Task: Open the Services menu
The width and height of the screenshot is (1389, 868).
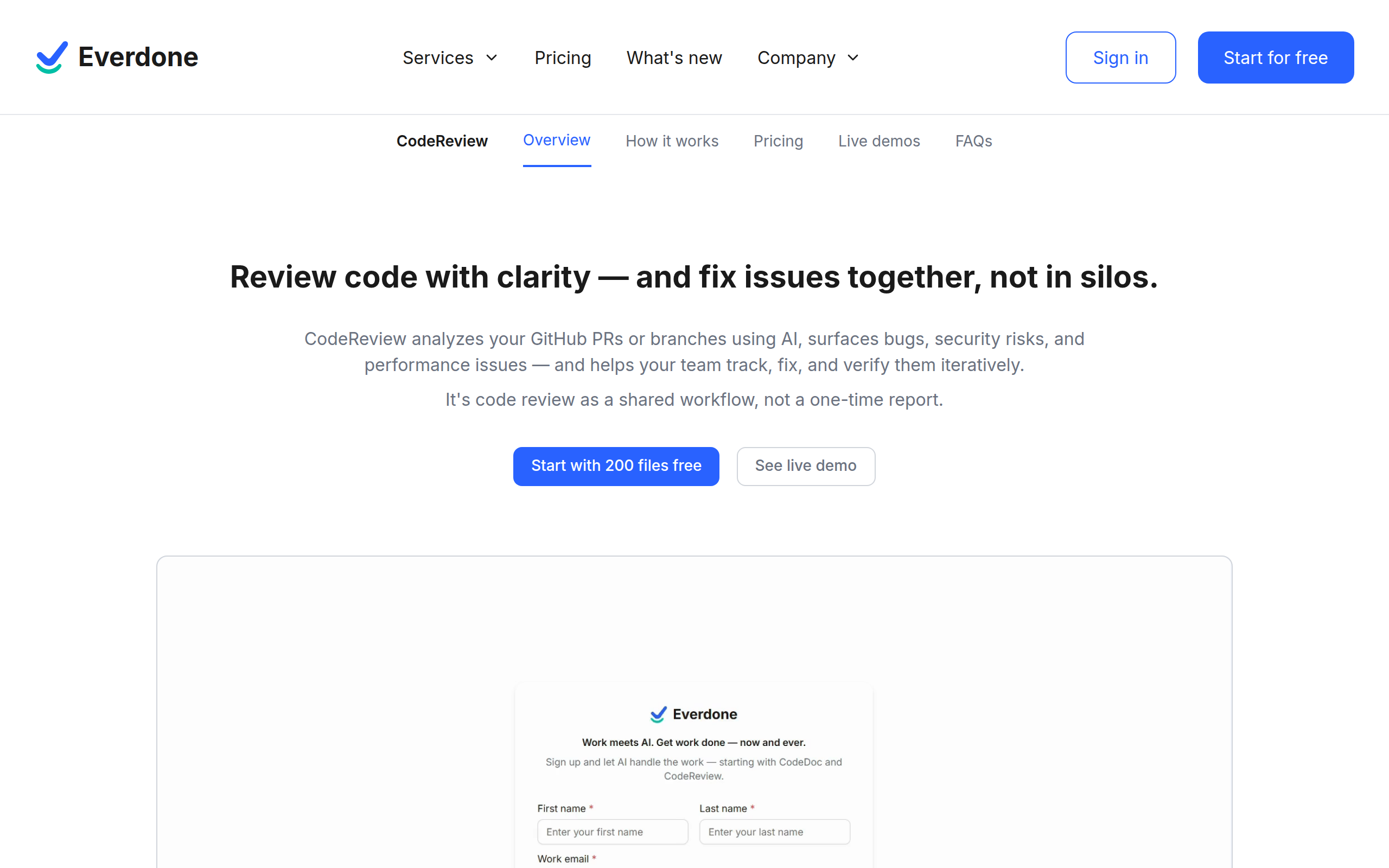Action: (438, 58)
